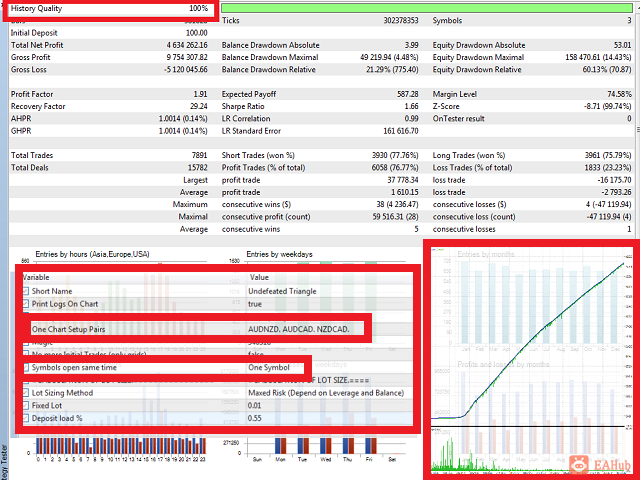
Task: Select the Total Trades value 7891
Action: click(x=199, y=155)
